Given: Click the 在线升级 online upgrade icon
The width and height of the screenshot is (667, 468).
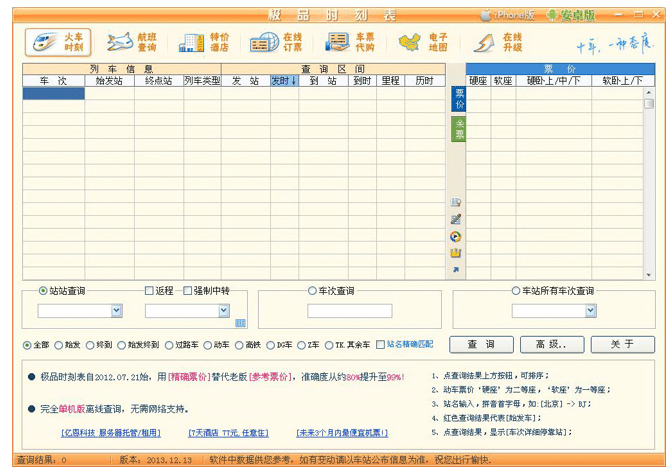Looking at the screenshot, I should pyautogui.click(x=497, y=42).
